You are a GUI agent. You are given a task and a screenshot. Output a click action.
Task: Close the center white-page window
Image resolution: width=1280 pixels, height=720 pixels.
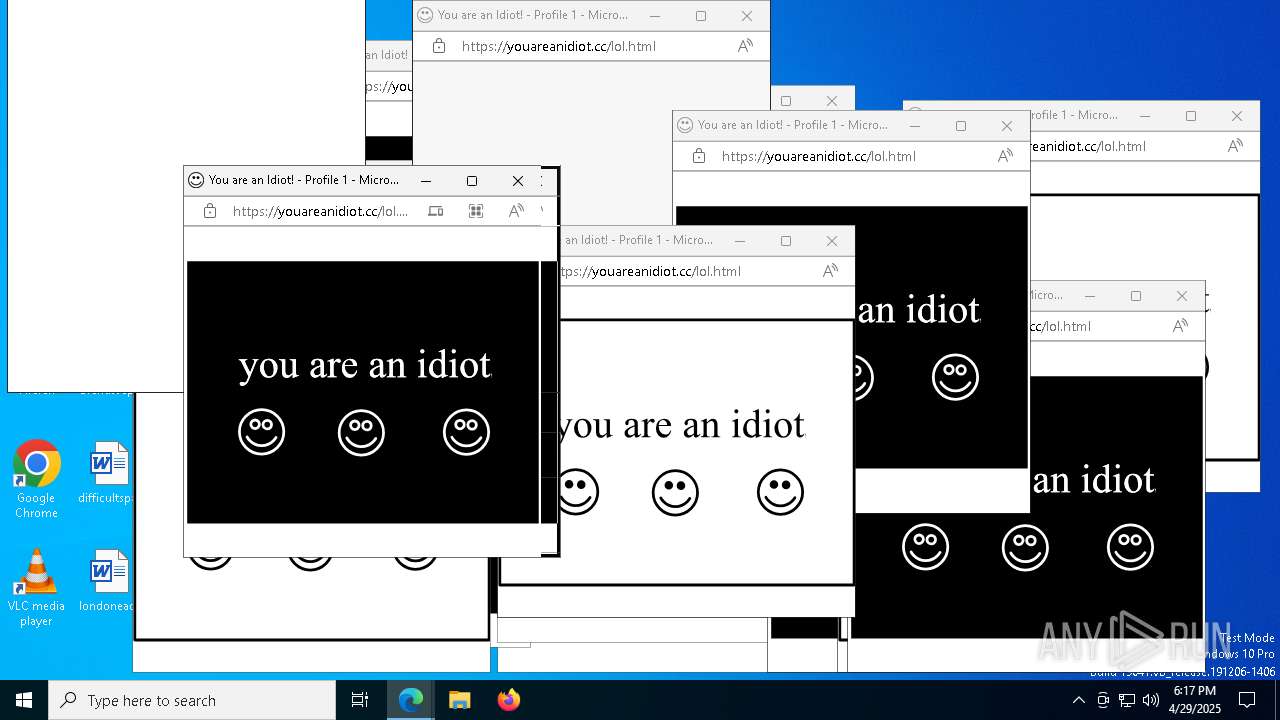(x=832, y=241)
